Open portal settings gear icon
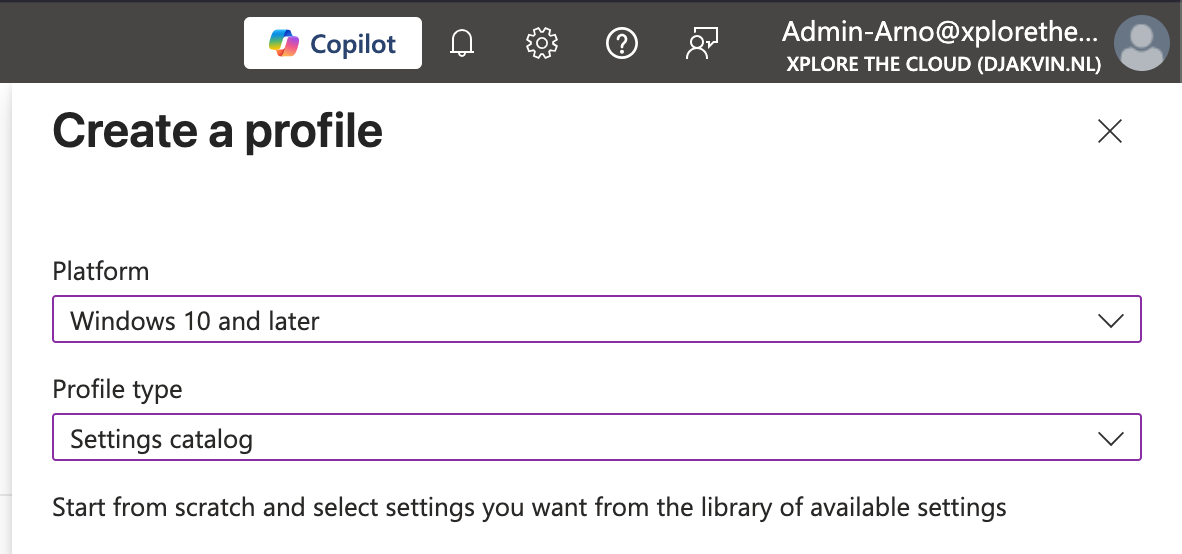 point(542,44)
